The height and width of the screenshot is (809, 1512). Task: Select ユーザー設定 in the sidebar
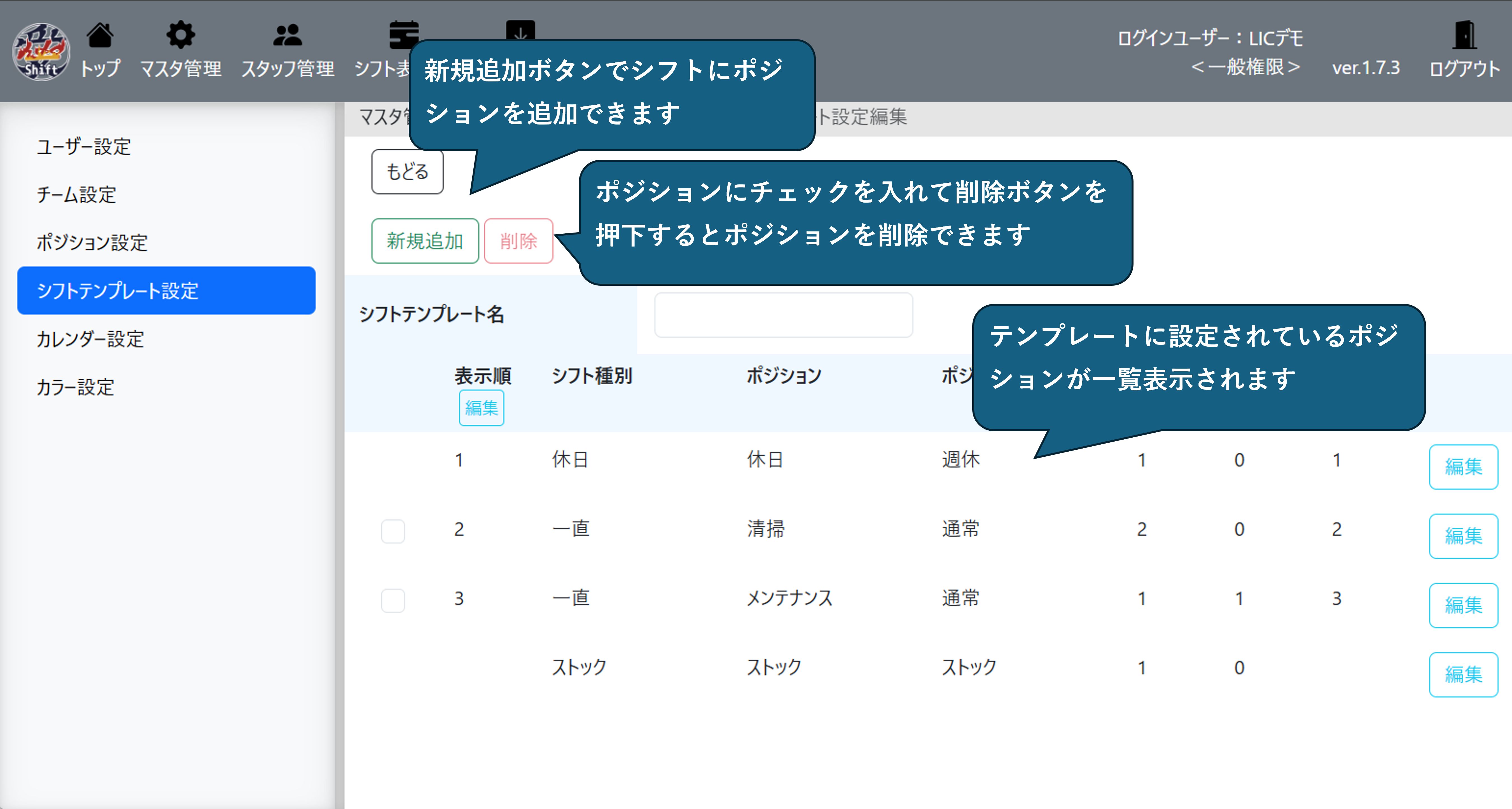tap(83, 147)
